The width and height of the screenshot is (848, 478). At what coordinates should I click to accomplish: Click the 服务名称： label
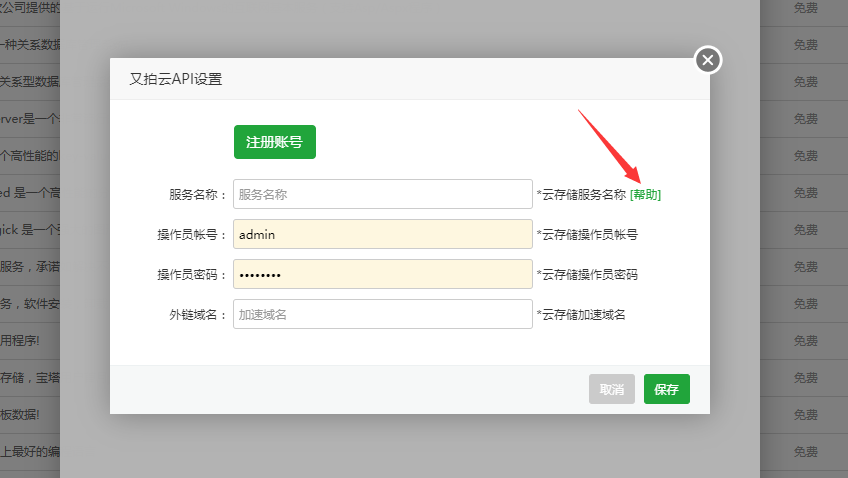198,195
